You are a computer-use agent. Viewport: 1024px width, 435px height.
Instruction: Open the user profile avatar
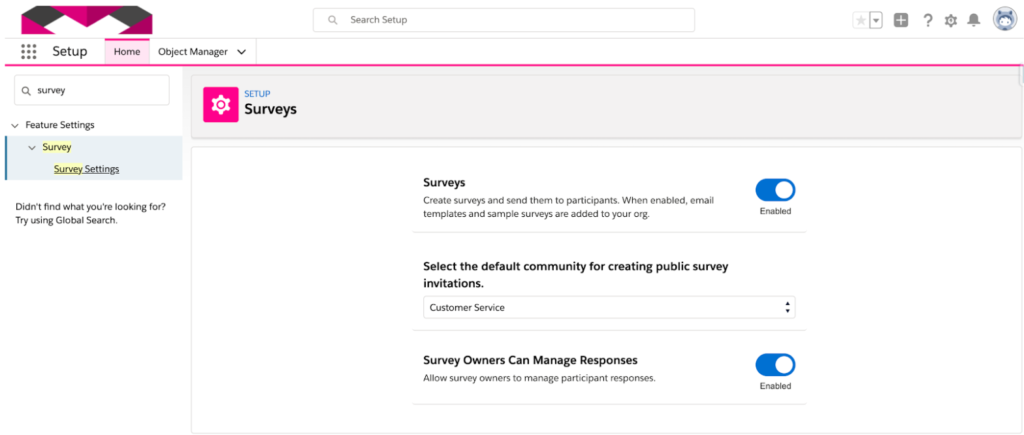click(x=1004, y=20)
